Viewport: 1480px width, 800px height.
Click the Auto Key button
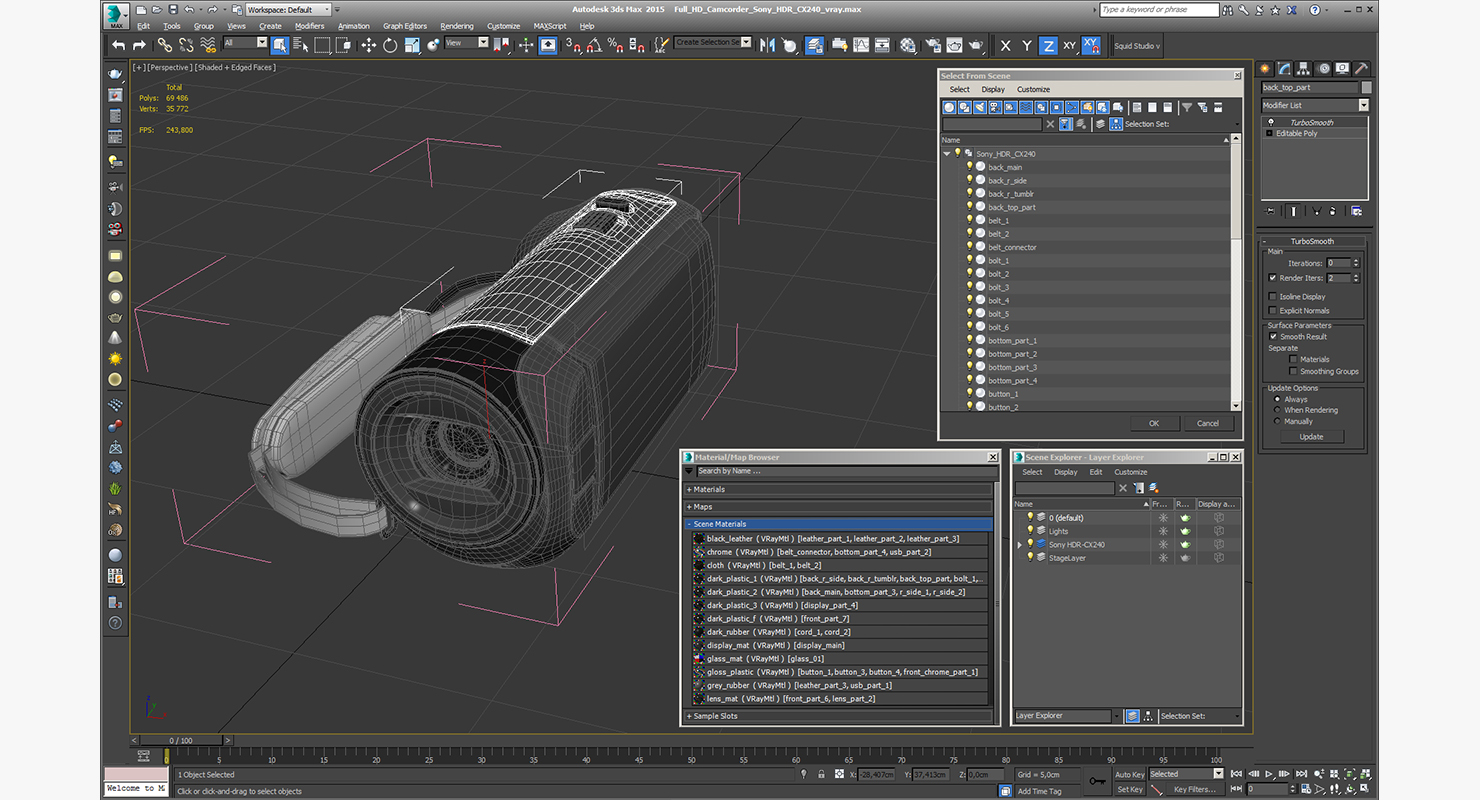[1129, 775]
